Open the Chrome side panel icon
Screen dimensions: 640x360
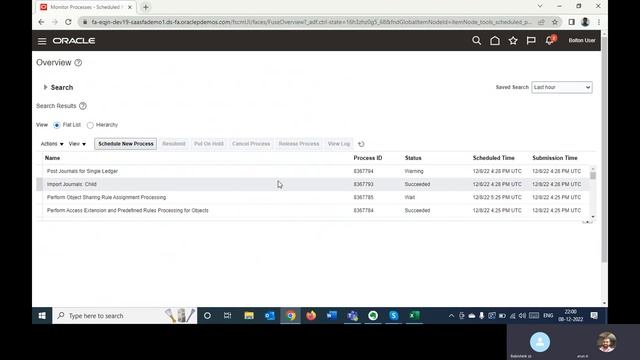pyautogui.click(x=571, y=22)
